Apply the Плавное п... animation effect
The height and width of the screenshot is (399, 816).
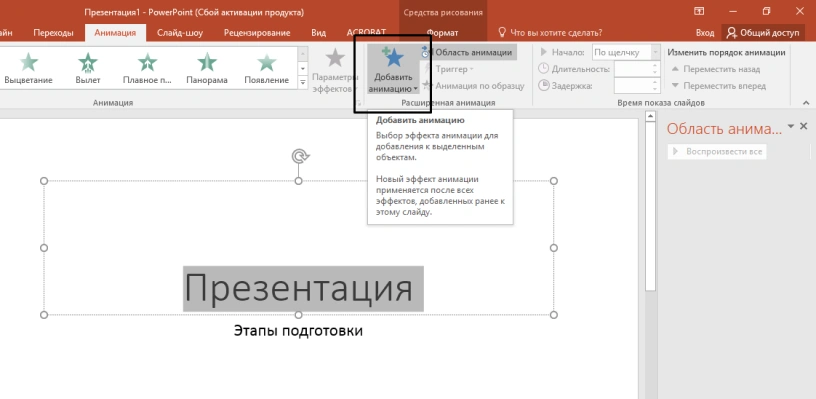tap(147, 68)
